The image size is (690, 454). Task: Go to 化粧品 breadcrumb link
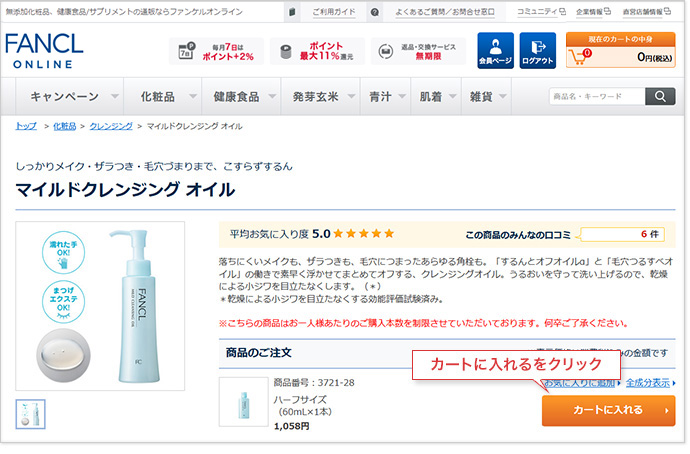click(x=65, y=126)
